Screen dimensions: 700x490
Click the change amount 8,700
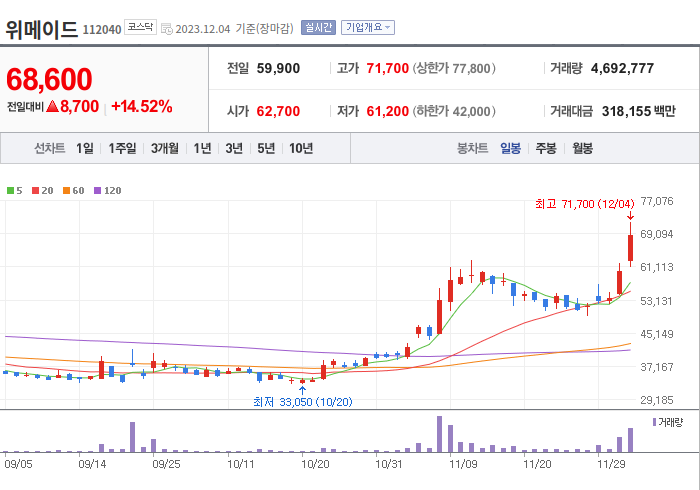pos(79,107)
